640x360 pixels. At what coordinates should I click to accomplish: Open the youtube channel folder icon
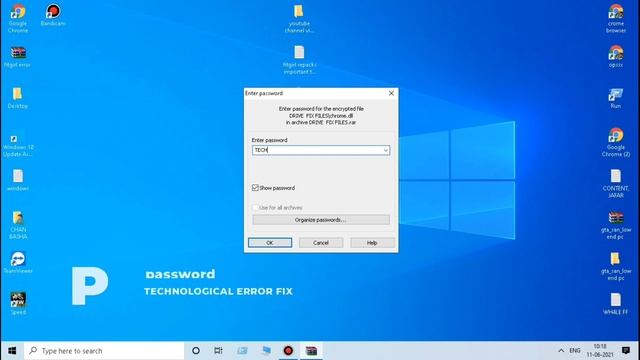tap(299, 19)
